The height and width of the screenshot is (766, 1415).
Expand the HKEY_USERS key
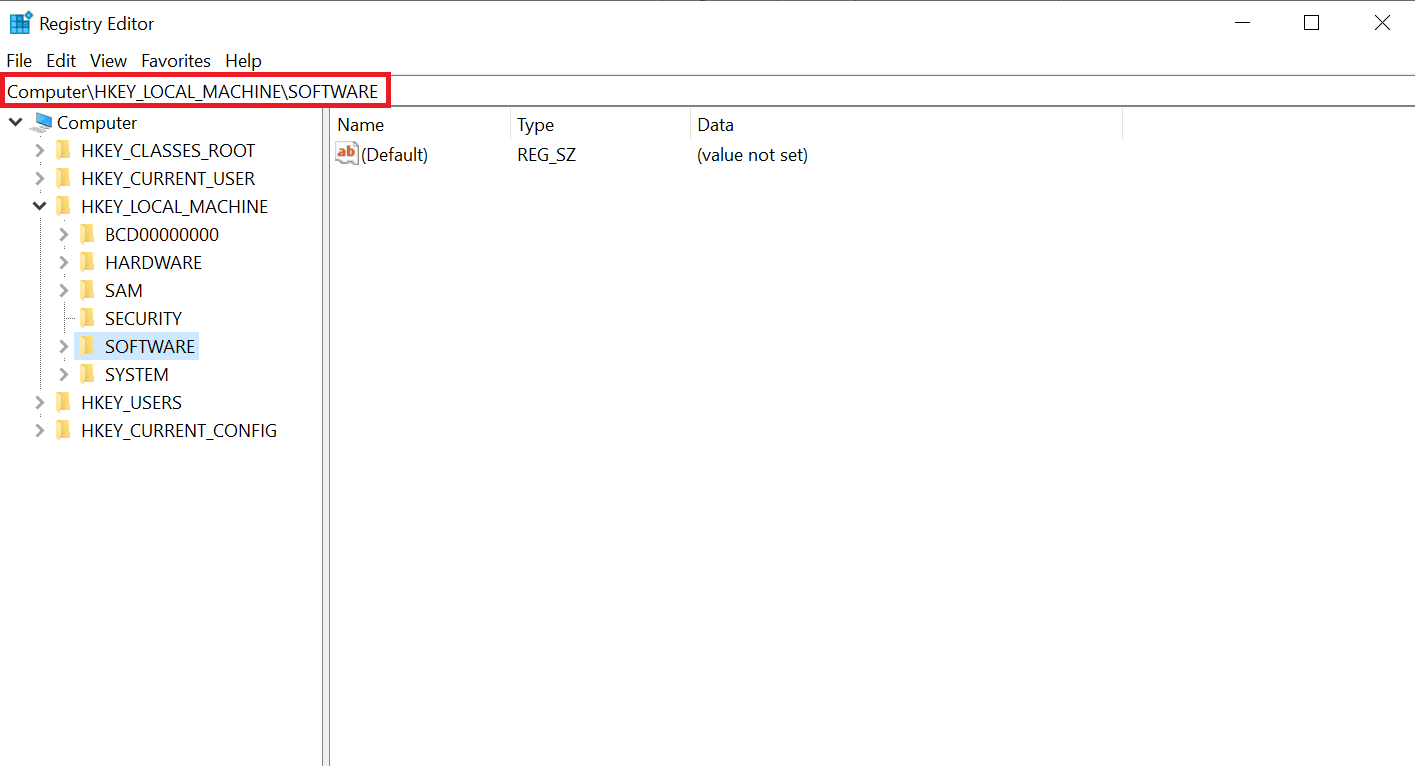[x=40, y=403]
